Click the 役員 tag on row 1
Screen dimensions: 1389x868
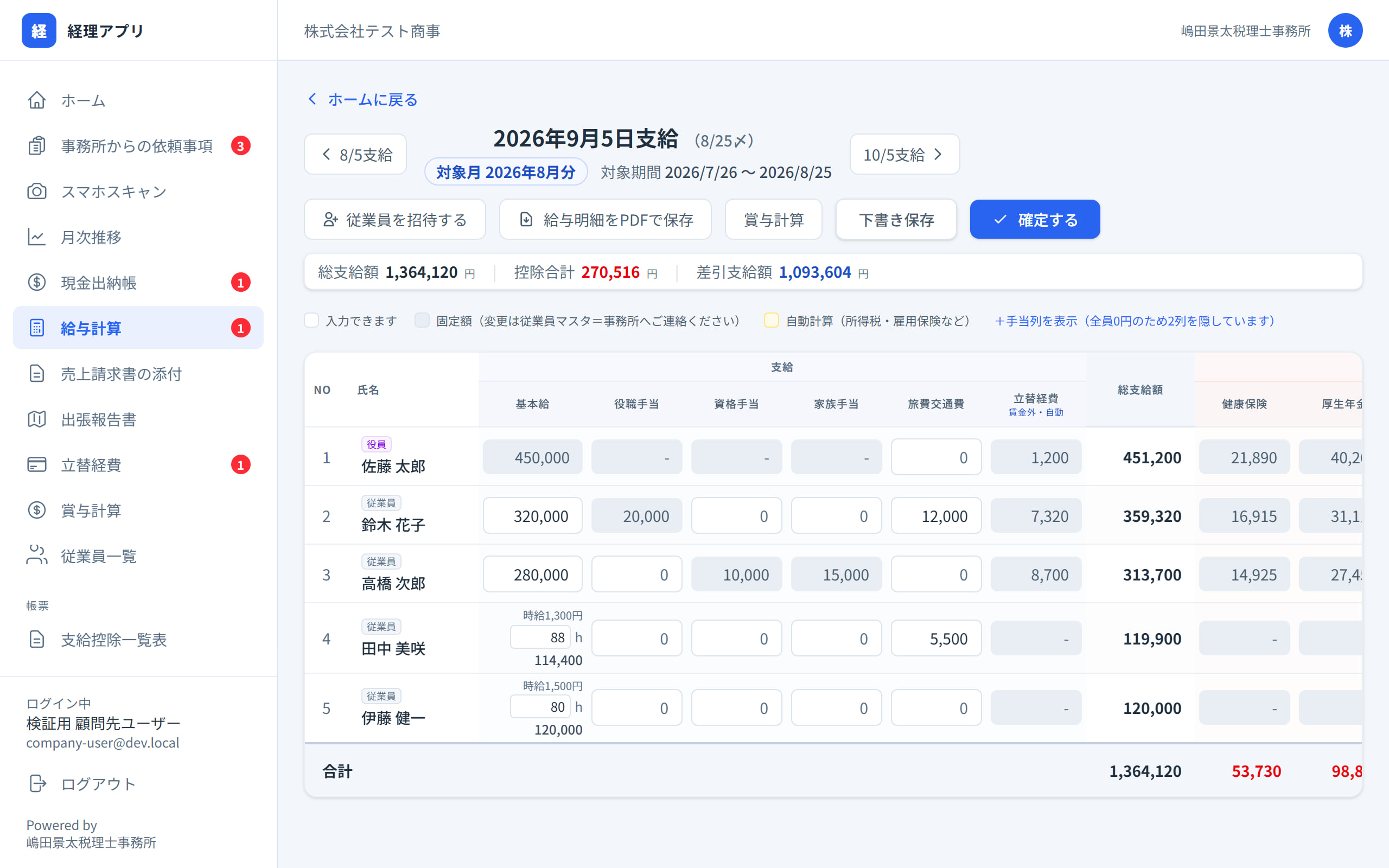pyautogui.click(x=376, y=444)
